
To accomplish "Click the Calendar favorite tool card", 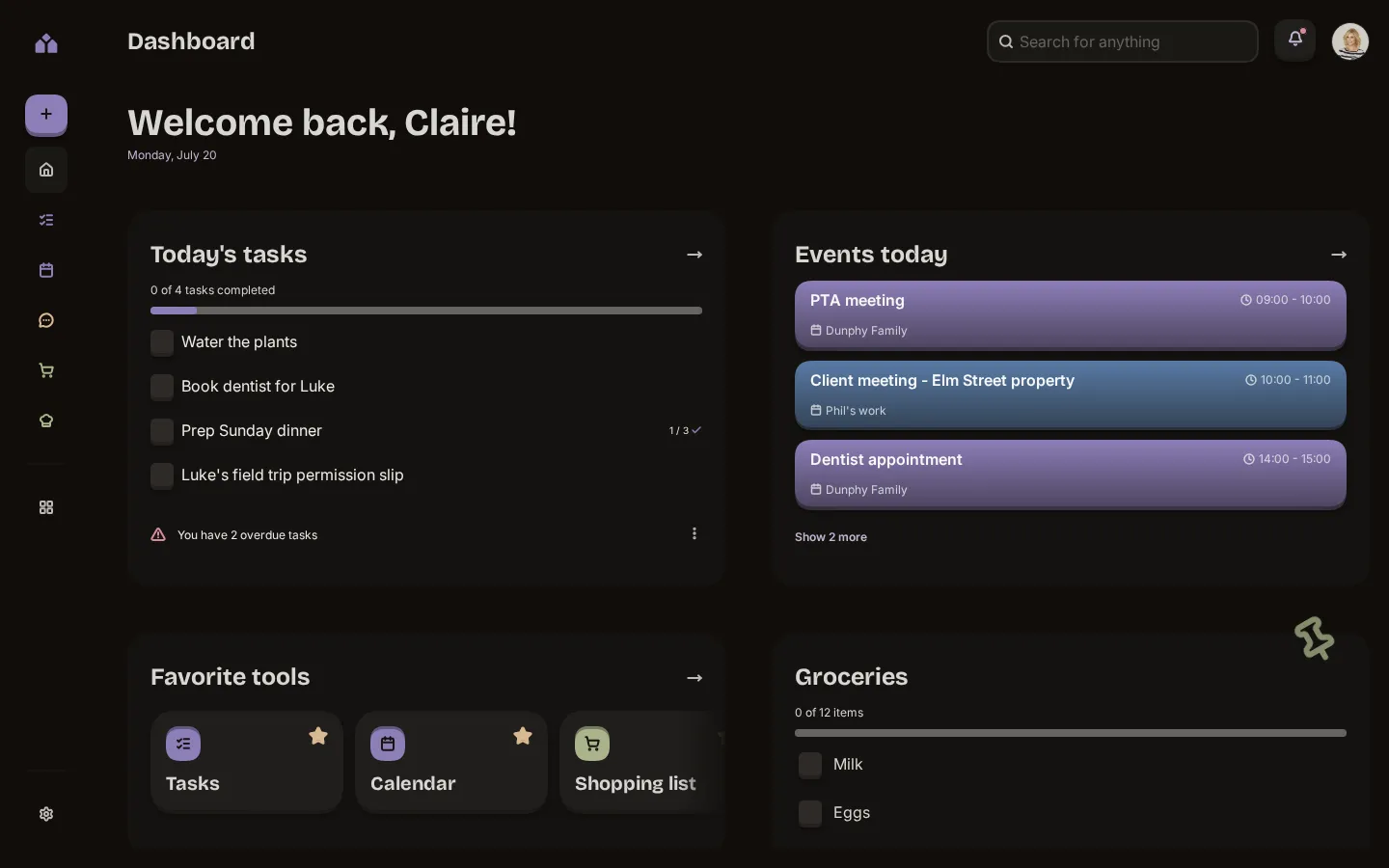I will point(451,762).
